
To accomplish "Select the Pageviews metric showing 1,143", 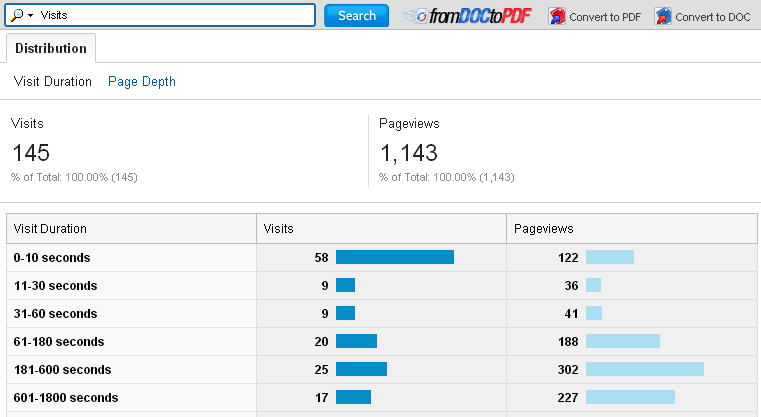I will pos(408,152).
